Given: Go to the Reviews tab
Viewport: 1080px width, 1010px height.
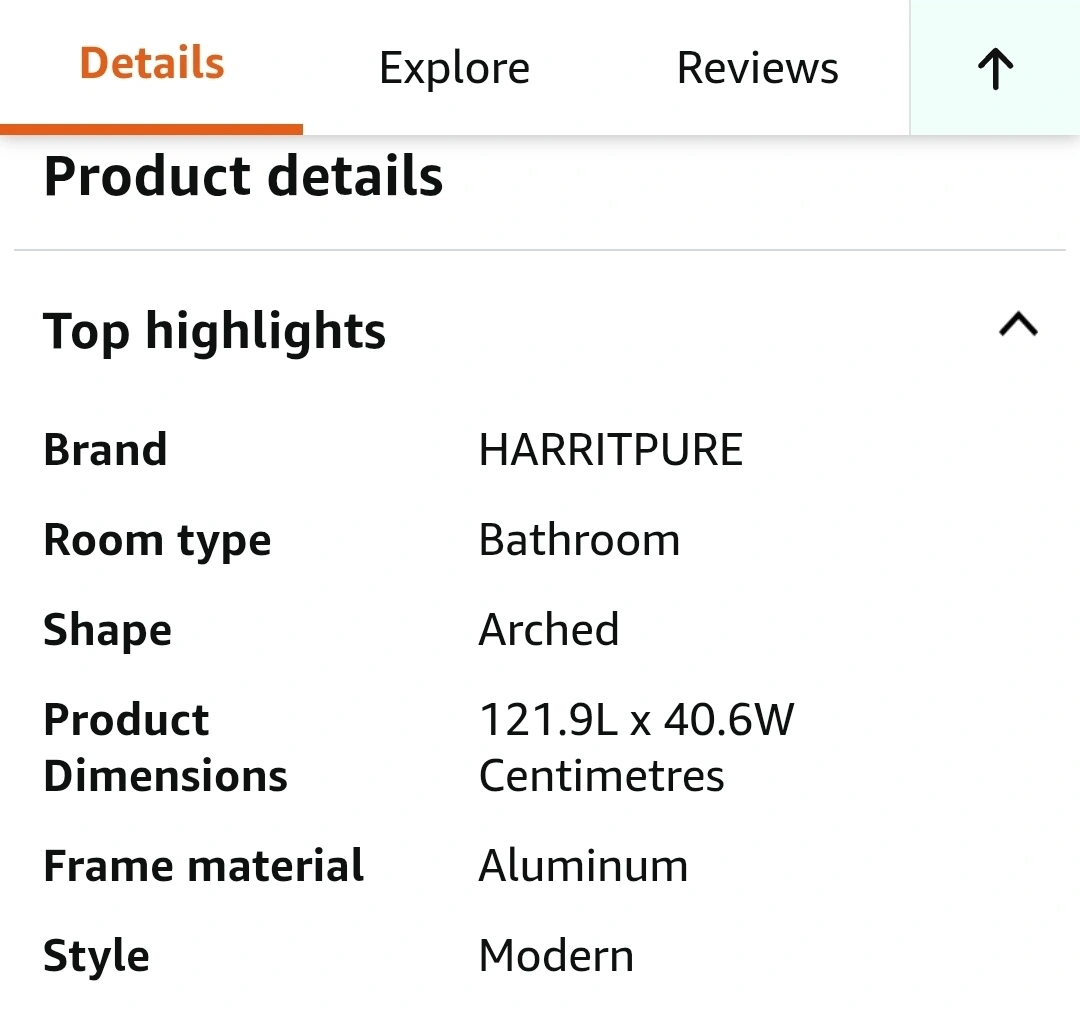Looking at the screenshot, I should pyautogui.click(x=757, y=69).
